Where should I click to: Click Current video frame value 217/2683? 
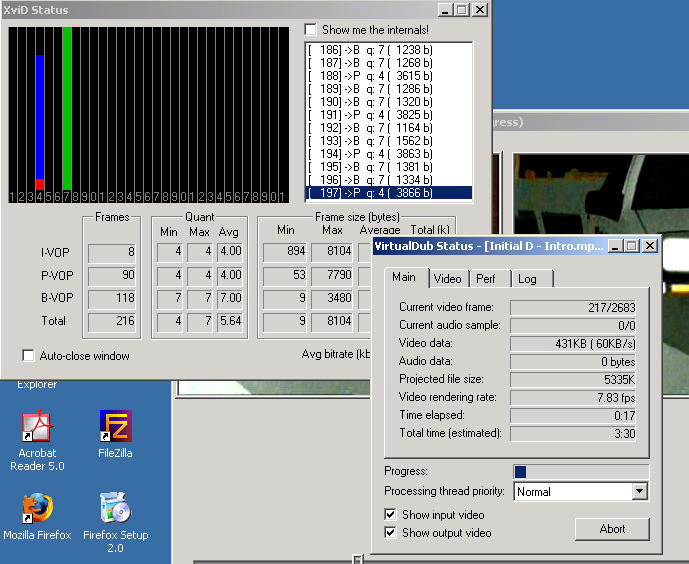click(573, 307)
